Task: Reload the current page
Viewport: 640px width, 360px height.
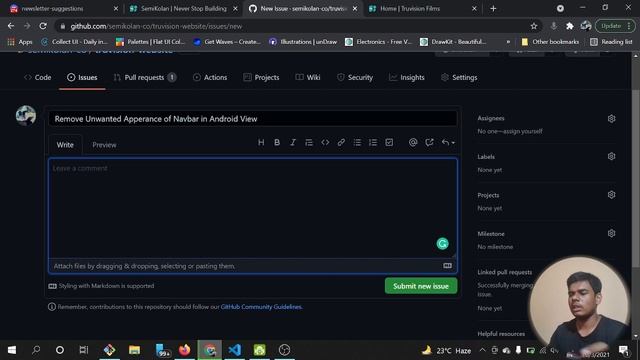Action: [43, 26]
